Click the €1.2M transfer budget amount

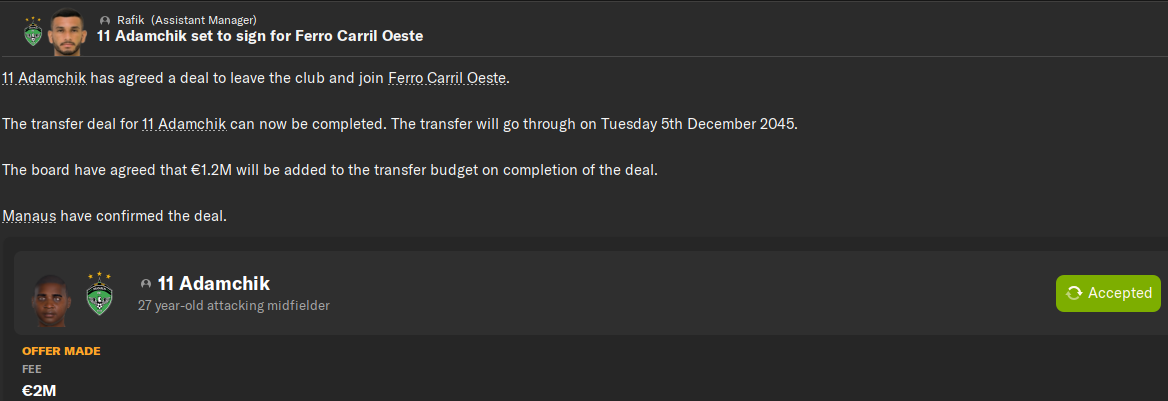pos(212,170)
